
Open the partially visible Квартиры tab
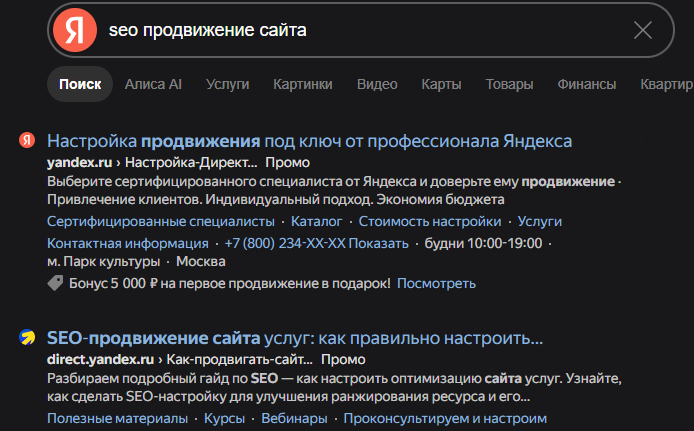[x=667, y=84]
